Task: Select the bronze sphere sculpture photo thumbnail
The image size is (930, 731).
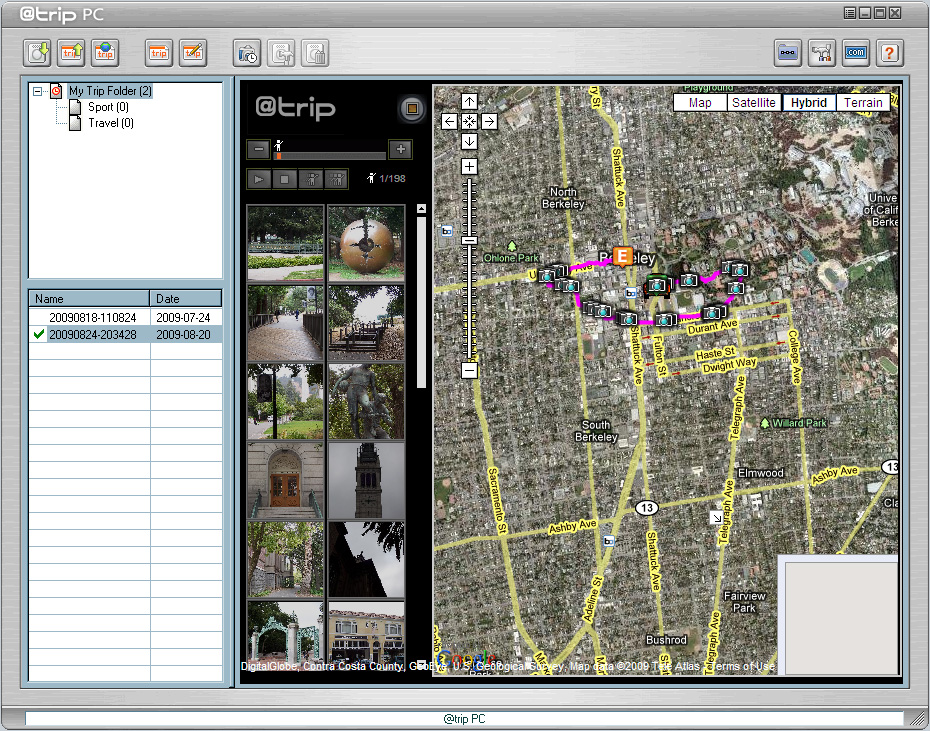Action: pos(366,243)
